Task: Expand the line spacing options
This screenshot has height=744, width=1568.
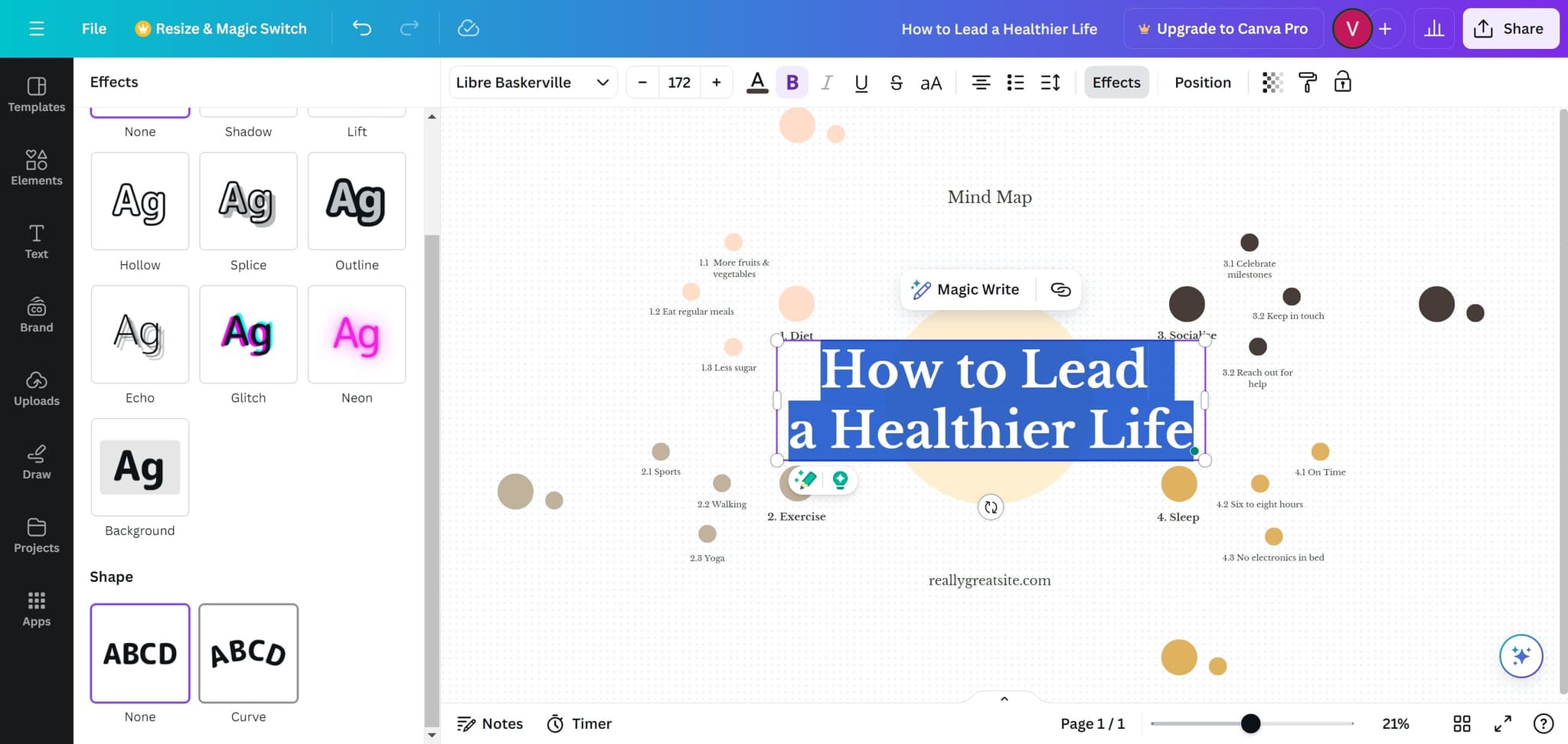Action: point(1050,82)
